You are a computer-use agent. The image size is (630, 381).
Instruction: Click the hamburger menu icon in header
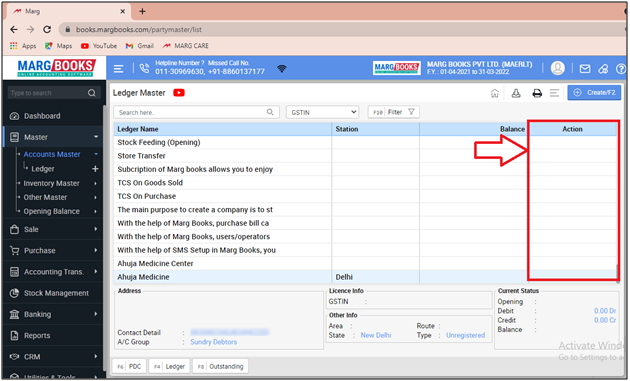click(118, 69)
